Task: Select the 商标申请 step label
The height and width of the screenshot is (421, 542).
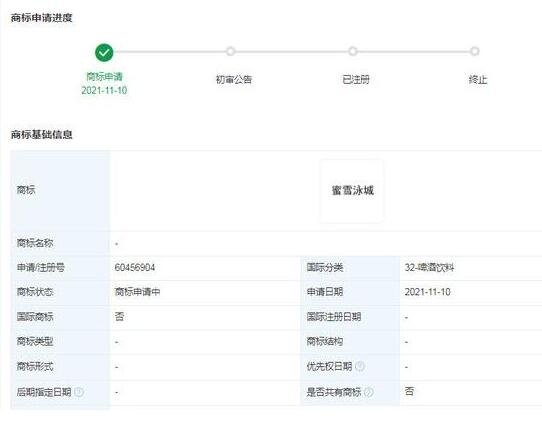Action: pos(104,76)
